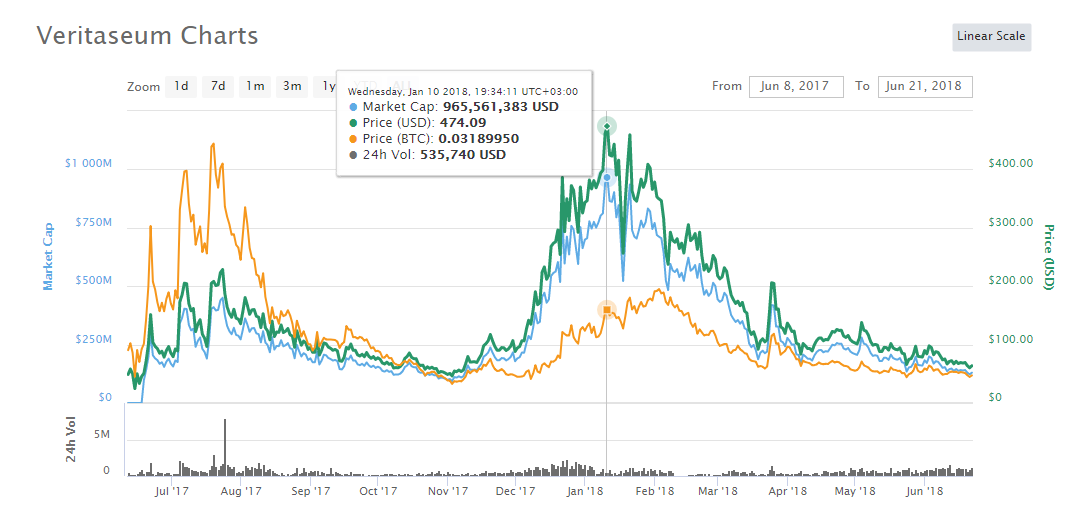Click the Apr '18 timeline label
The image size is (1070, 512).
(x=787, y=490)
